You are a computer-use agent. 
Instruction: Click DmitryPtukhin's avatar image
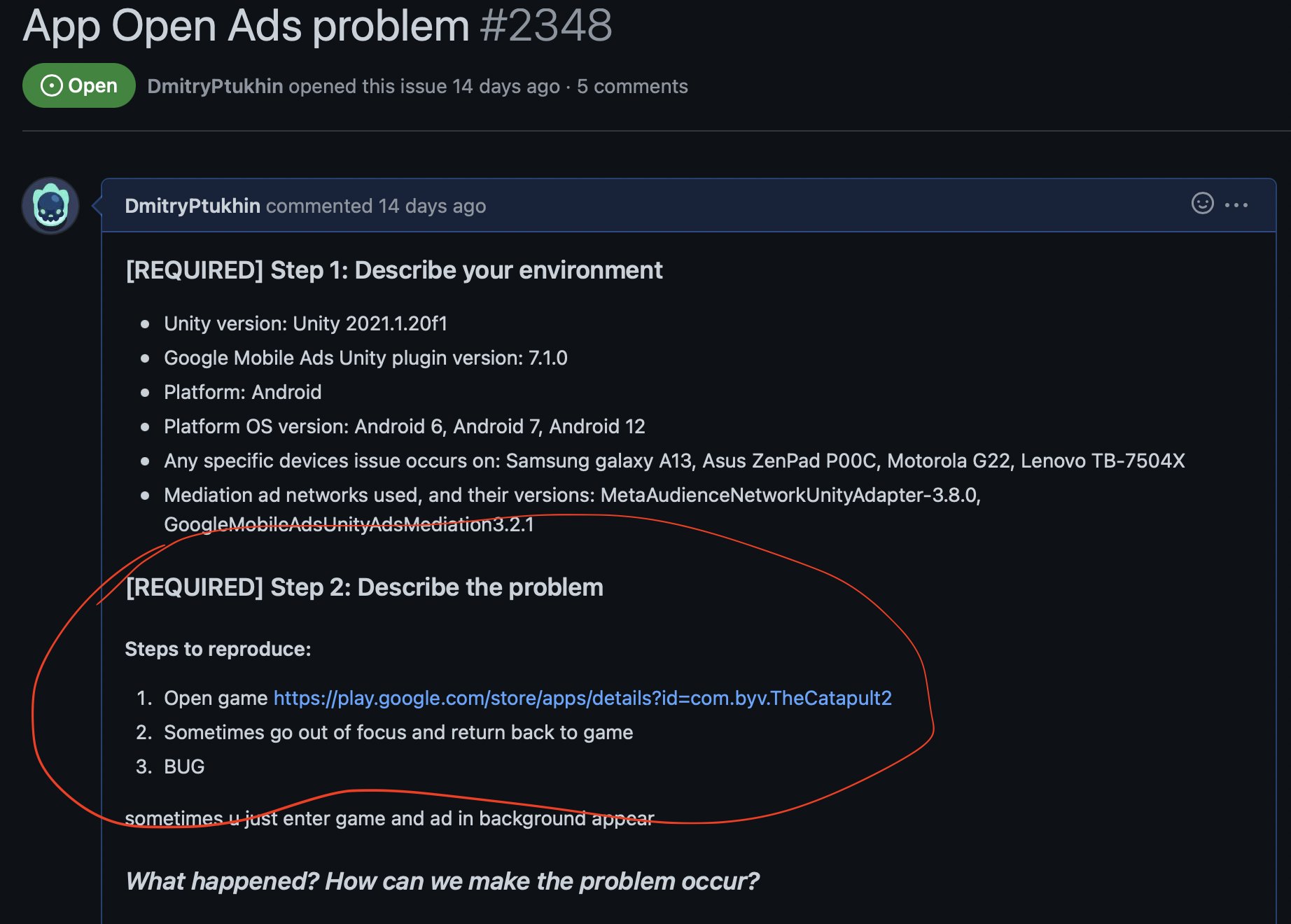pyautogui.click(x=50, y=205)
